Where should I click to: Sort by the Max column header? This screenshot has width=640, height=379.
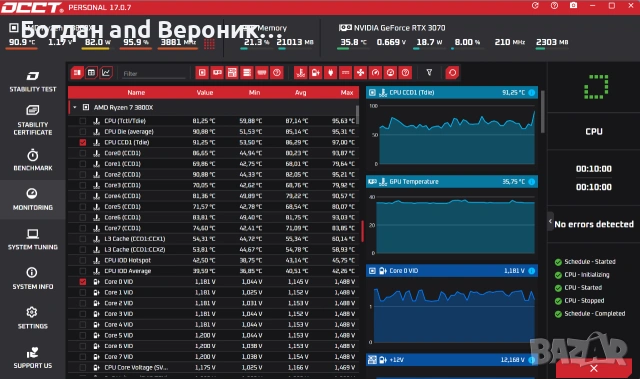pos(347,93)
